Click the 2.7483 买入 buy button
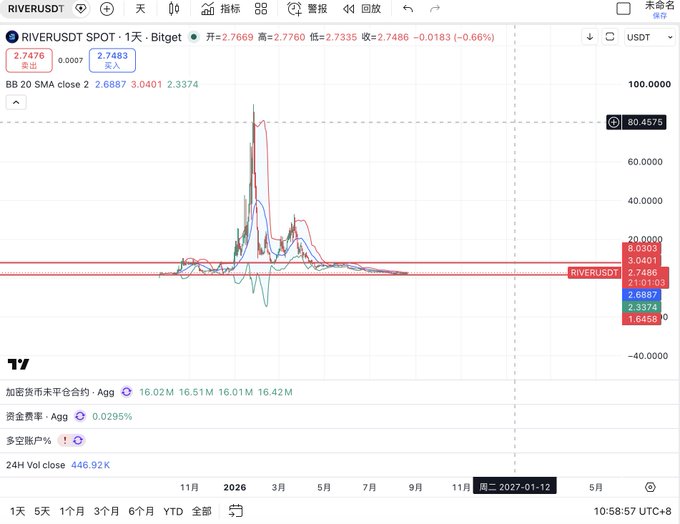The image size is (680, 524). tap(112, 60)
